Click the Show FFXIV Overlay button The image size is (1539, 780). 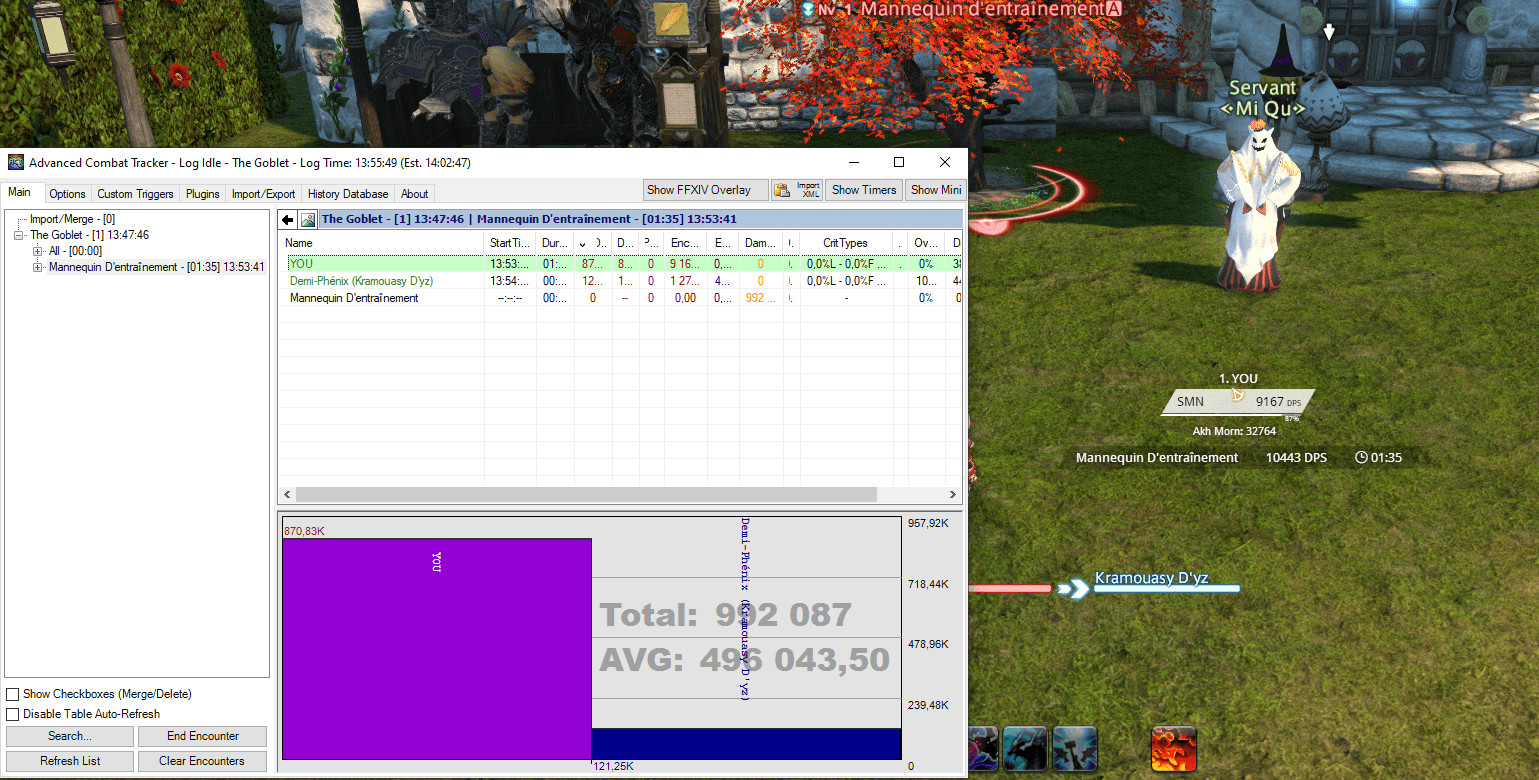[x=706, y=190]
